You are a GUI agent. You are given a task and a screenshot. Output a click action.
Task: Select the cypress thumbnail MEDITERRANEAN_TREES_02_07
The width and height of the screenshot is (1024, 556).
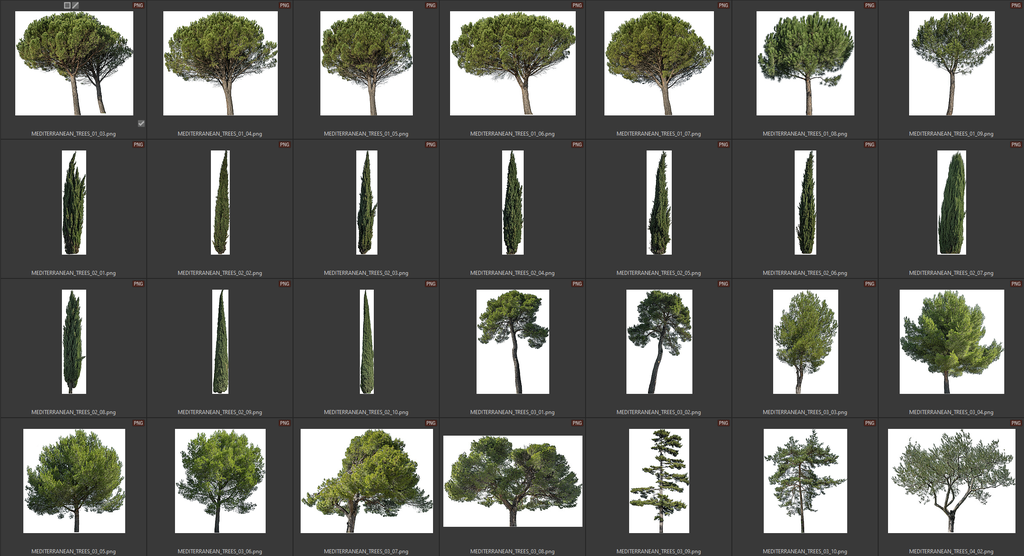[x=952, y=203]
